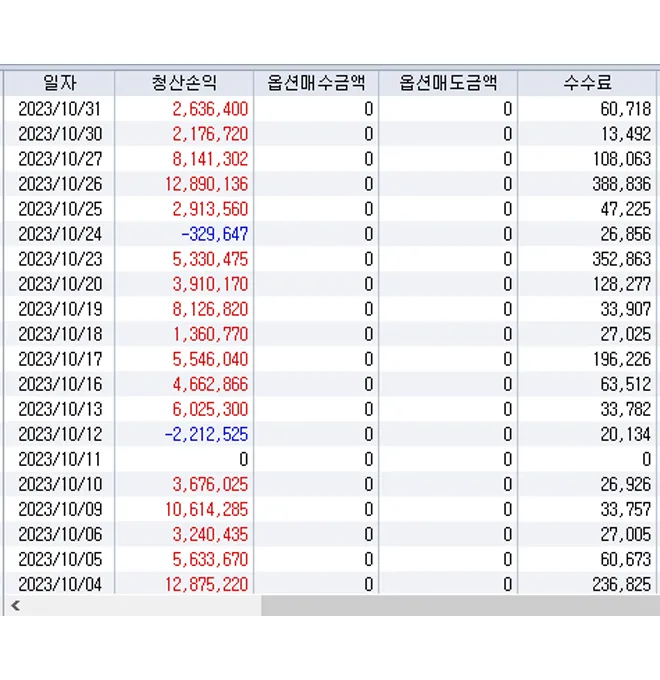Click profit value 5,546,040

click(x=210, y=360)
